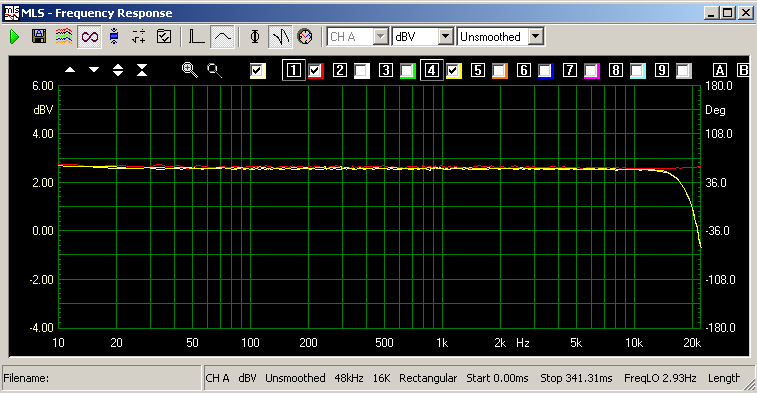Click 'FreqLO 2.93Hz' in the status bar

pos(660,378)
